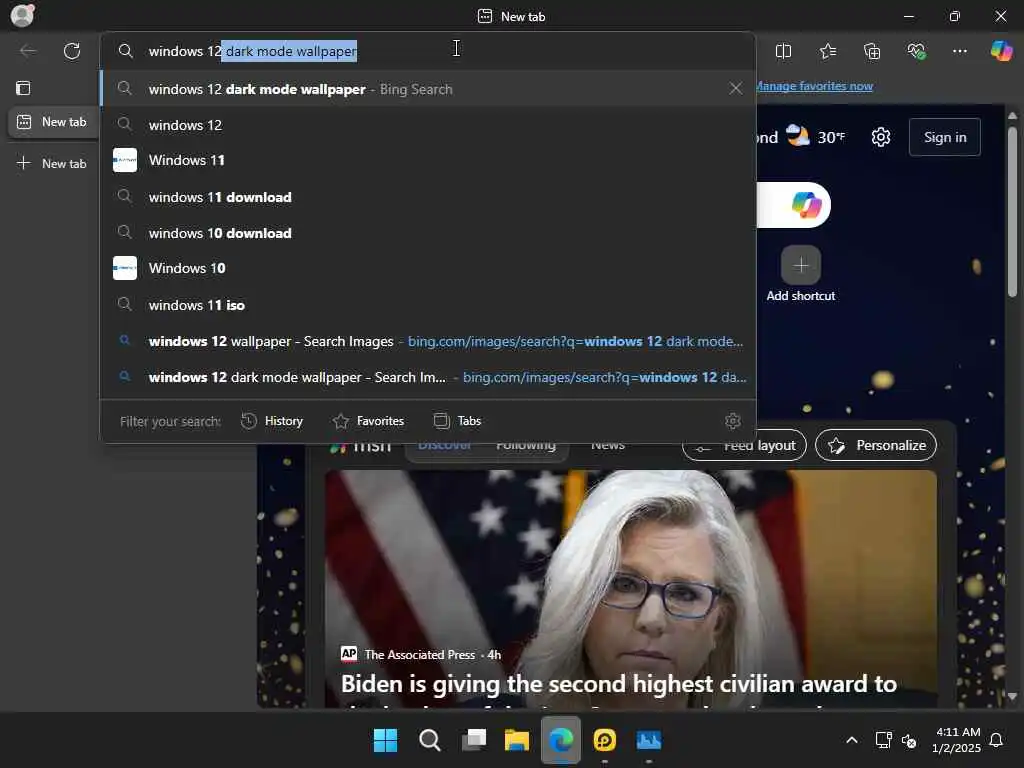1024x768 pixels.
Task: Open the blue chart app in taskbar
Action: [x=648, y=740]
